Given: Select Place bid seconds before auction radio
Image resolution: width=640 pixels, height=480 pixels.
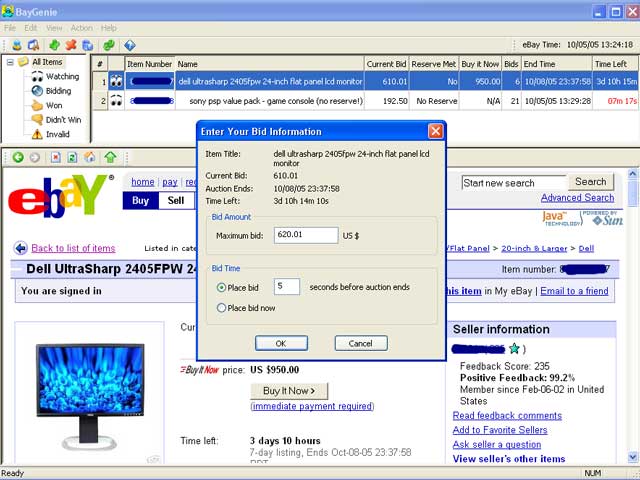Looking at the screenshot, I should [x=221, y=288].
